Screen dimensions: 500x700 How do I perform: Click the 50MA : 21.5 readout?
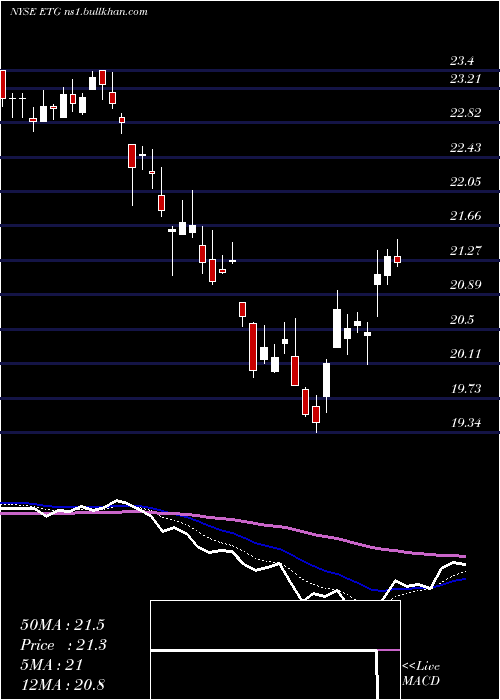tap(62, 625)
